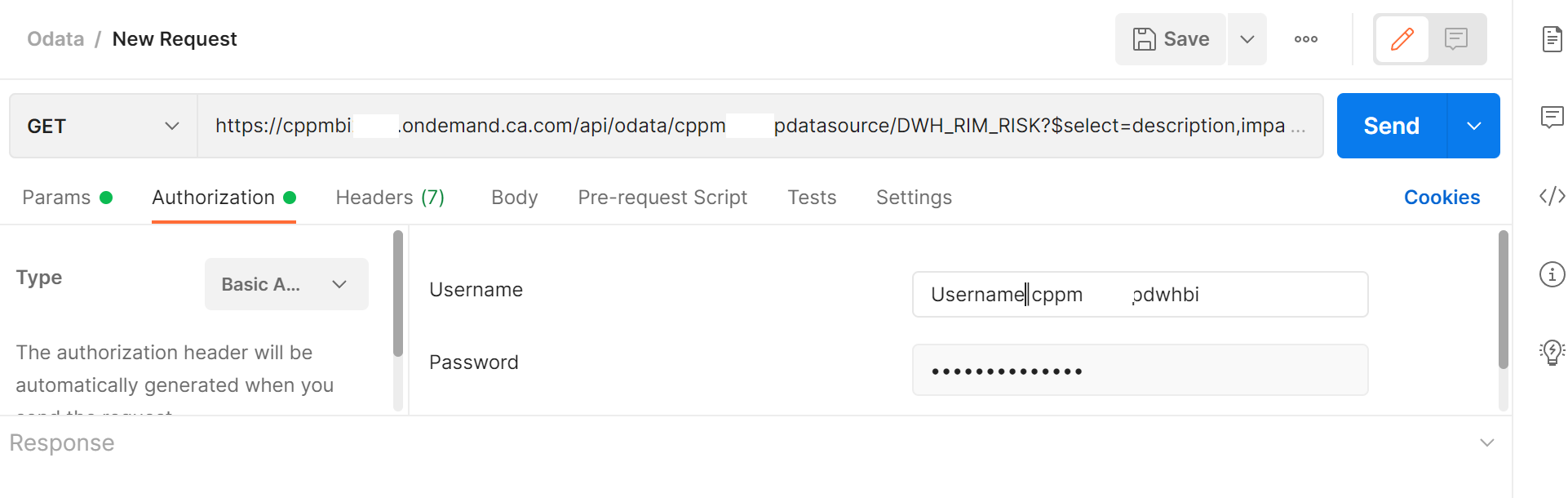Click the Save button
This screenshot has width=1568, height=498.
pos(1171,39)
